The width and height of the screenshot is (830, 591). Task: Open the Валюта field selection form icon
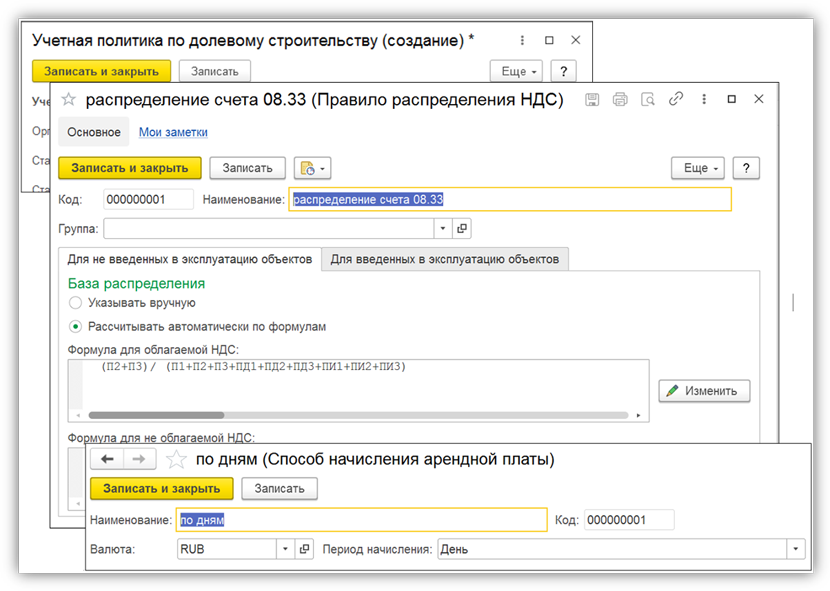pos(305,549)
